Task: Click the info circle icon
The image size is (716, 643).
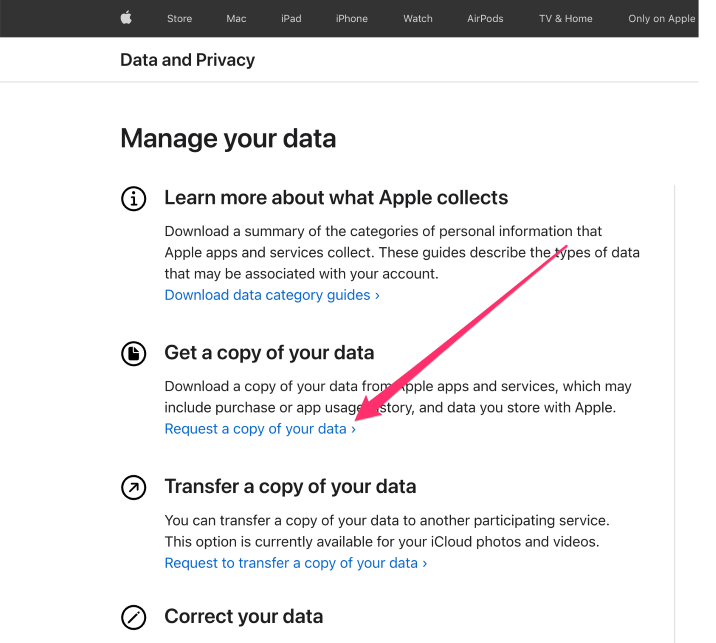Action: (x=133, y=199)
